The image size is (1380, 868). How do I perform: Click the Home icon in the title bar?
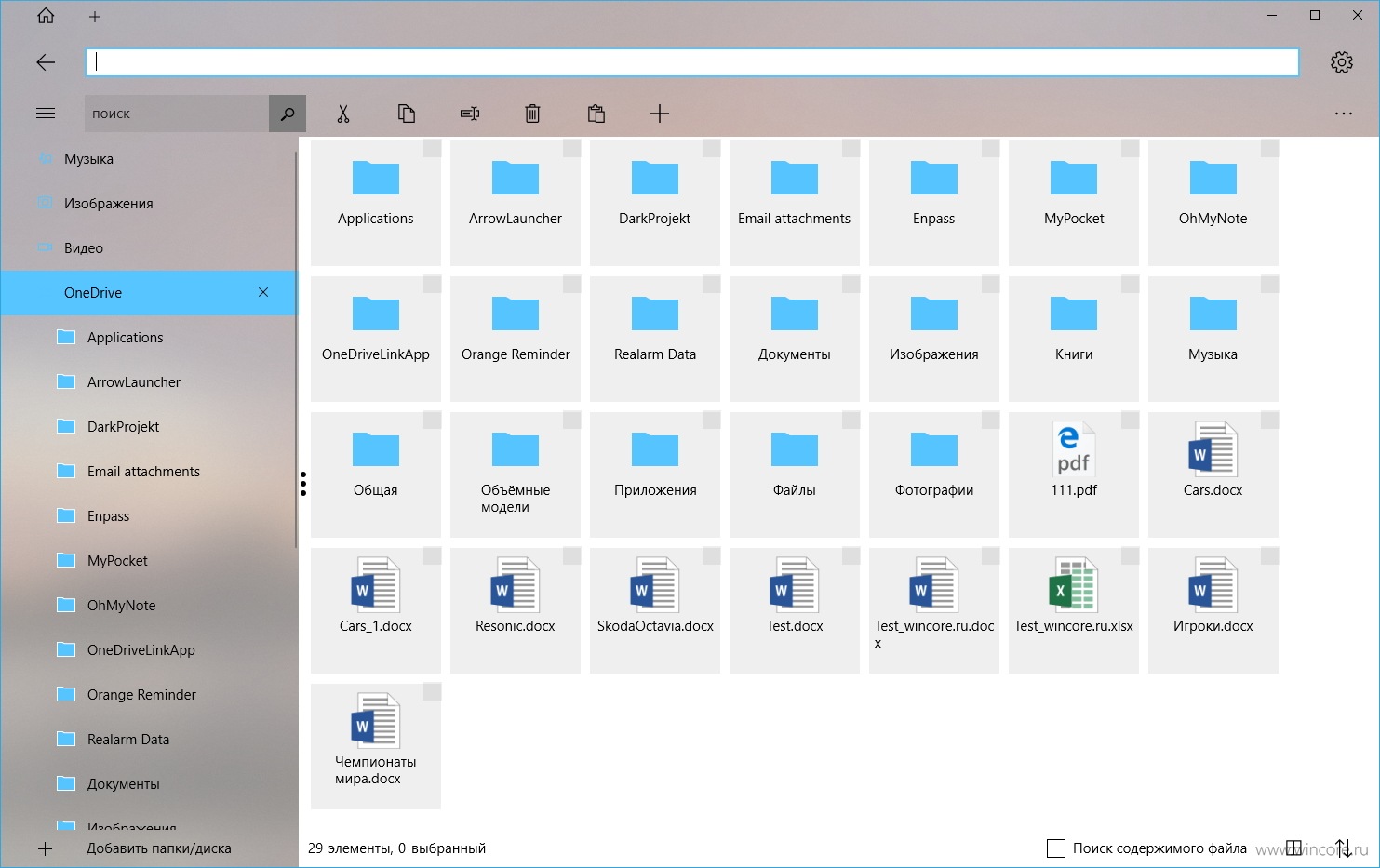coord(46,16)
